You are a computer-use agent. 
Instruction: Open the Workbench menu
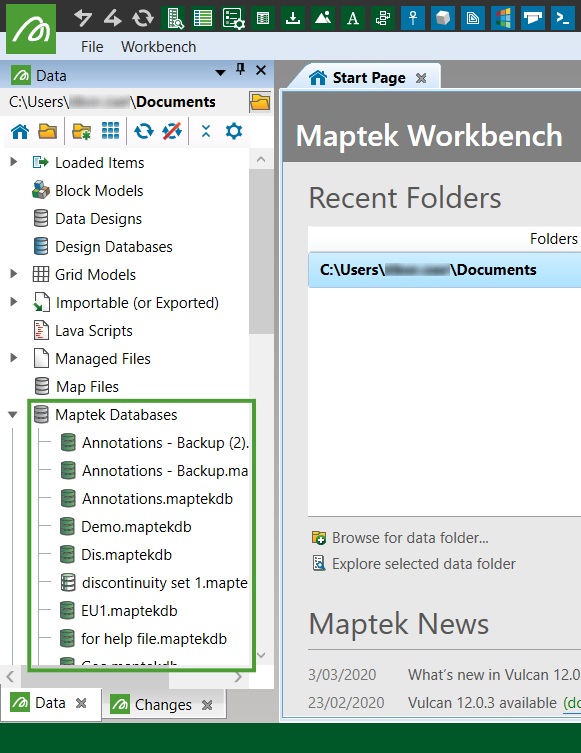[158, 47]
